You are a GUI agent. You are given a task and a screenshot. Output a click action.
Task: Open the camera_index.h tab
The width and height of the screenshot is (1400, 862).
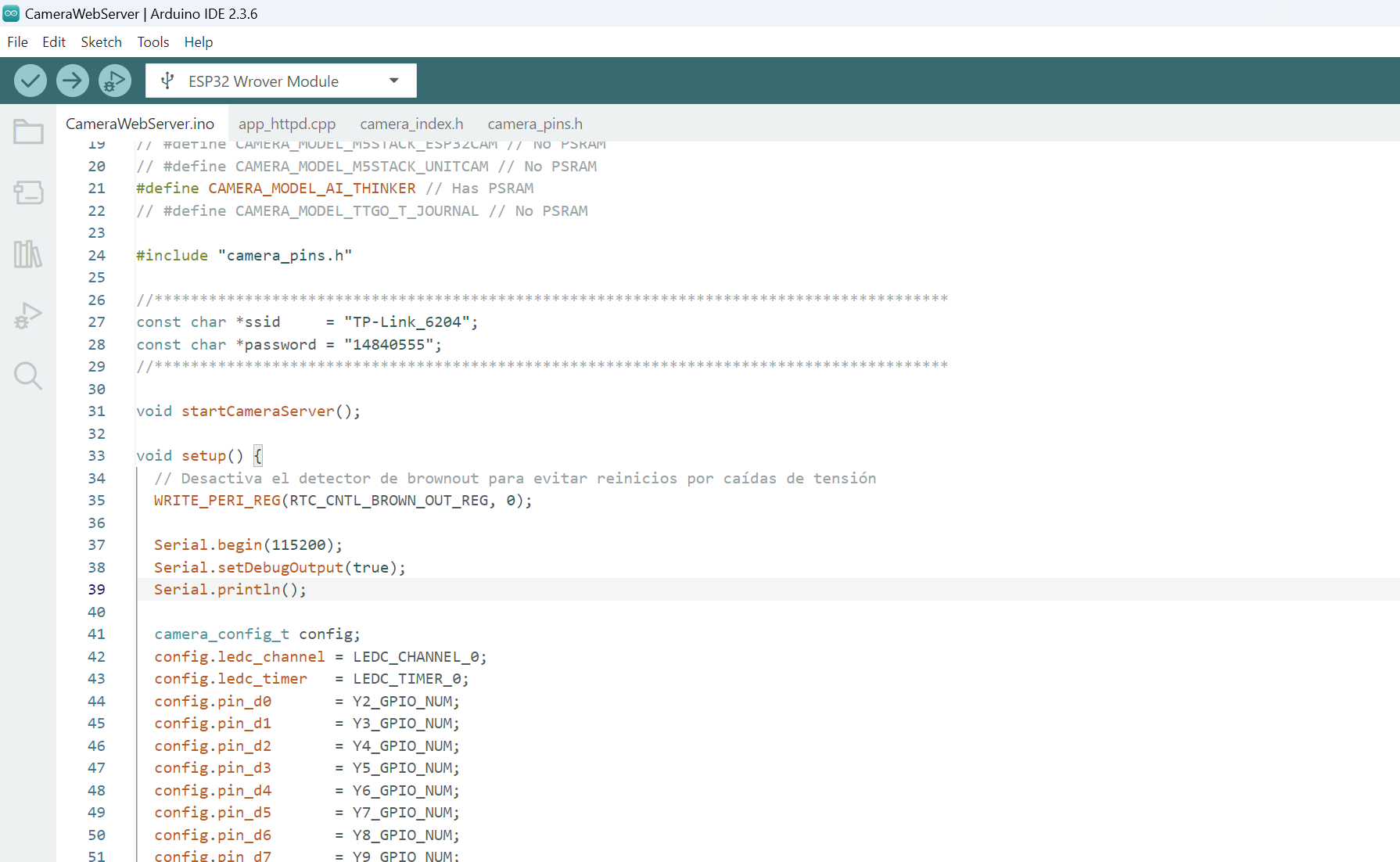click(411, 124)
